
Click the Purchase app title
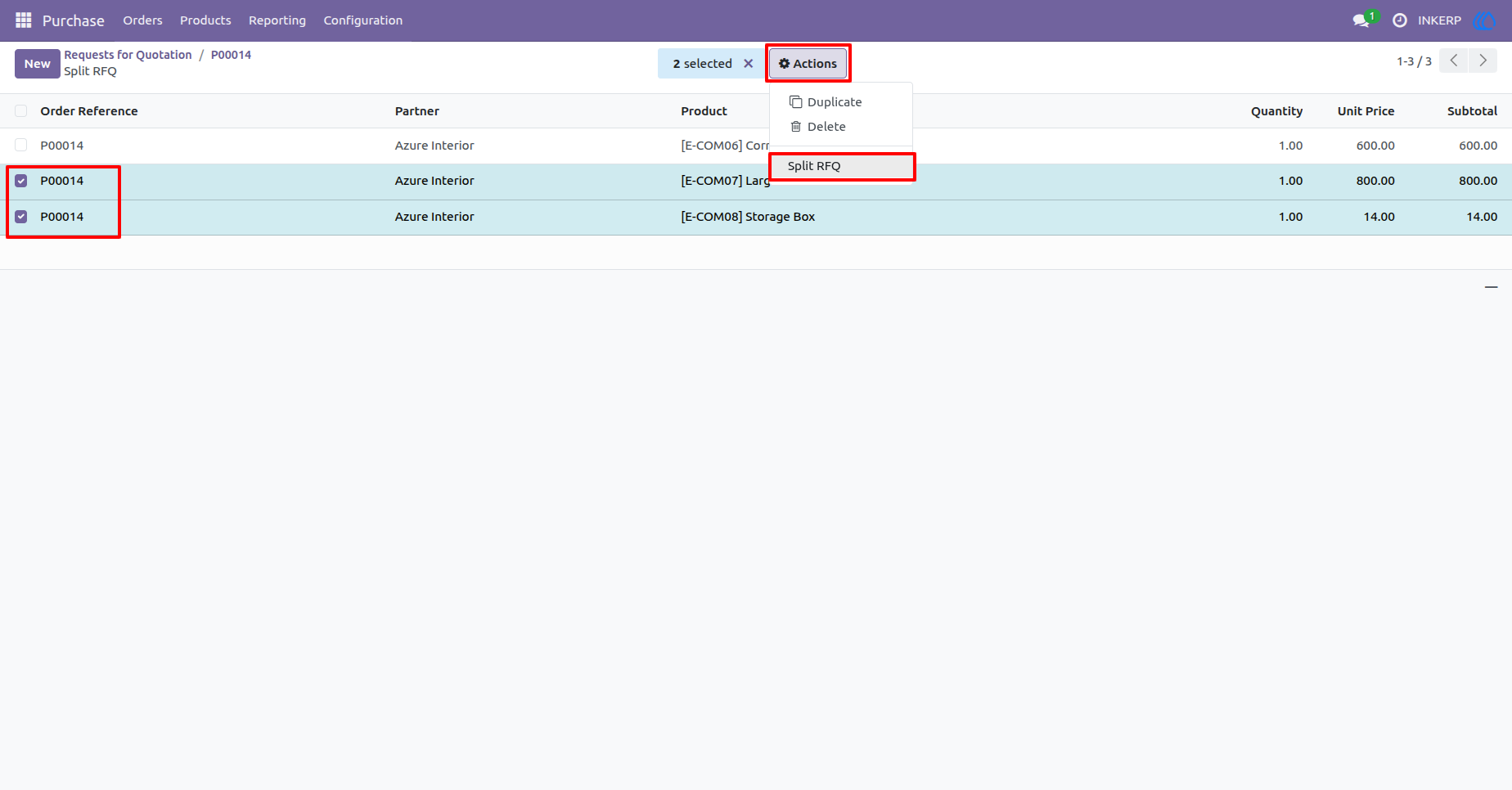point(74,20)
